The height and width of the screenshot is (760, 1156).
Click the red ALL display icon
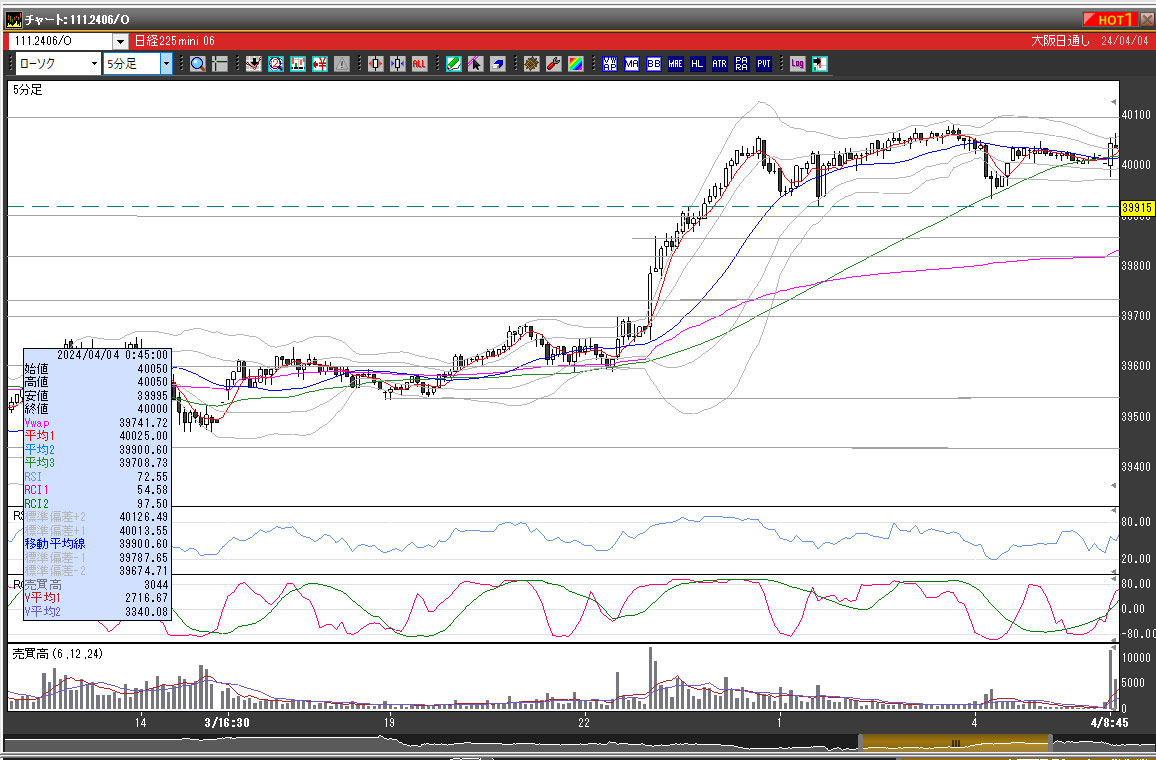pyautogui.click(x=419, y=64)
